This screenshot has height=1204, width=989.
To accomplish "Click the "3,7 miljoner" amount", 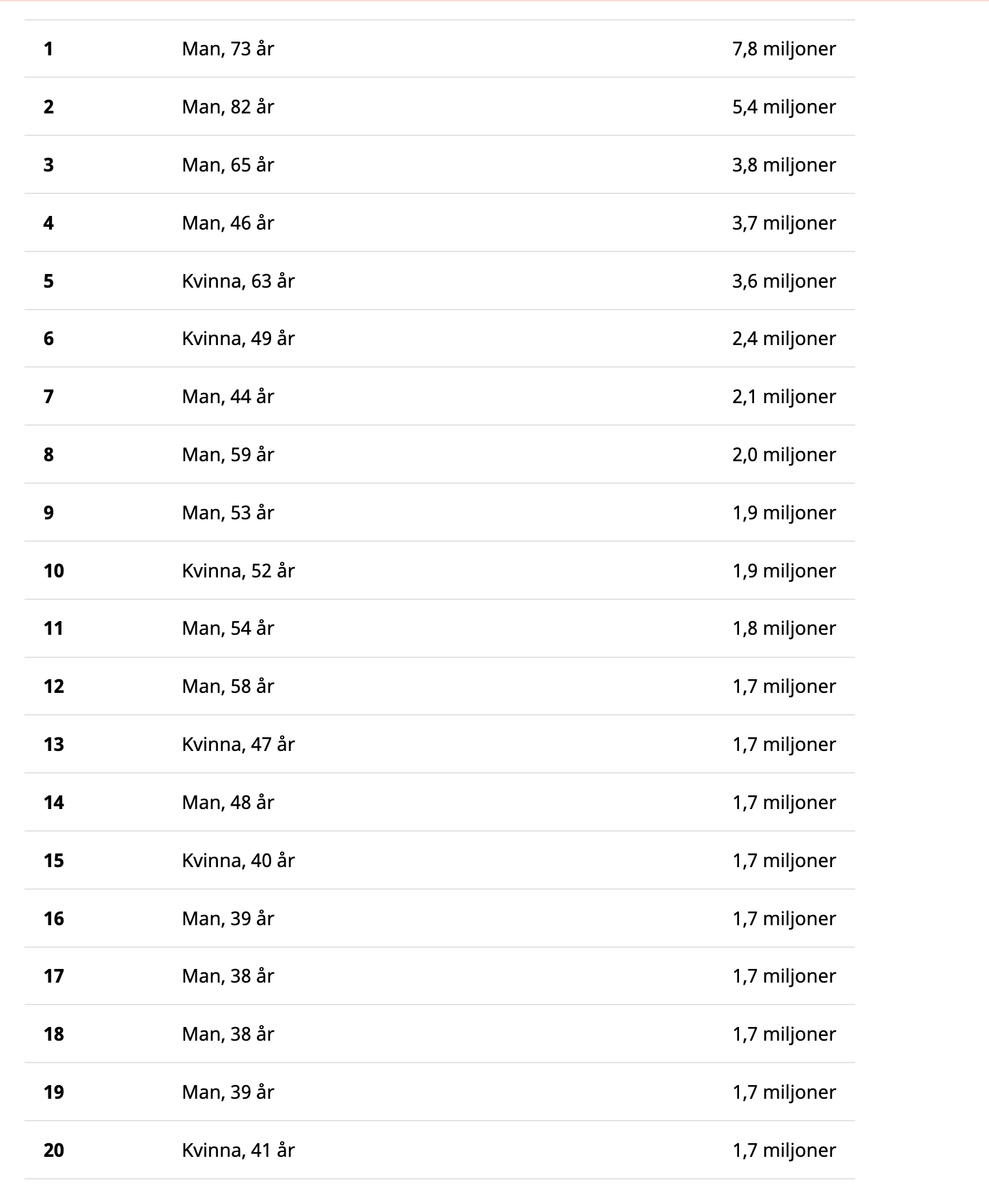I will [783, 223].
